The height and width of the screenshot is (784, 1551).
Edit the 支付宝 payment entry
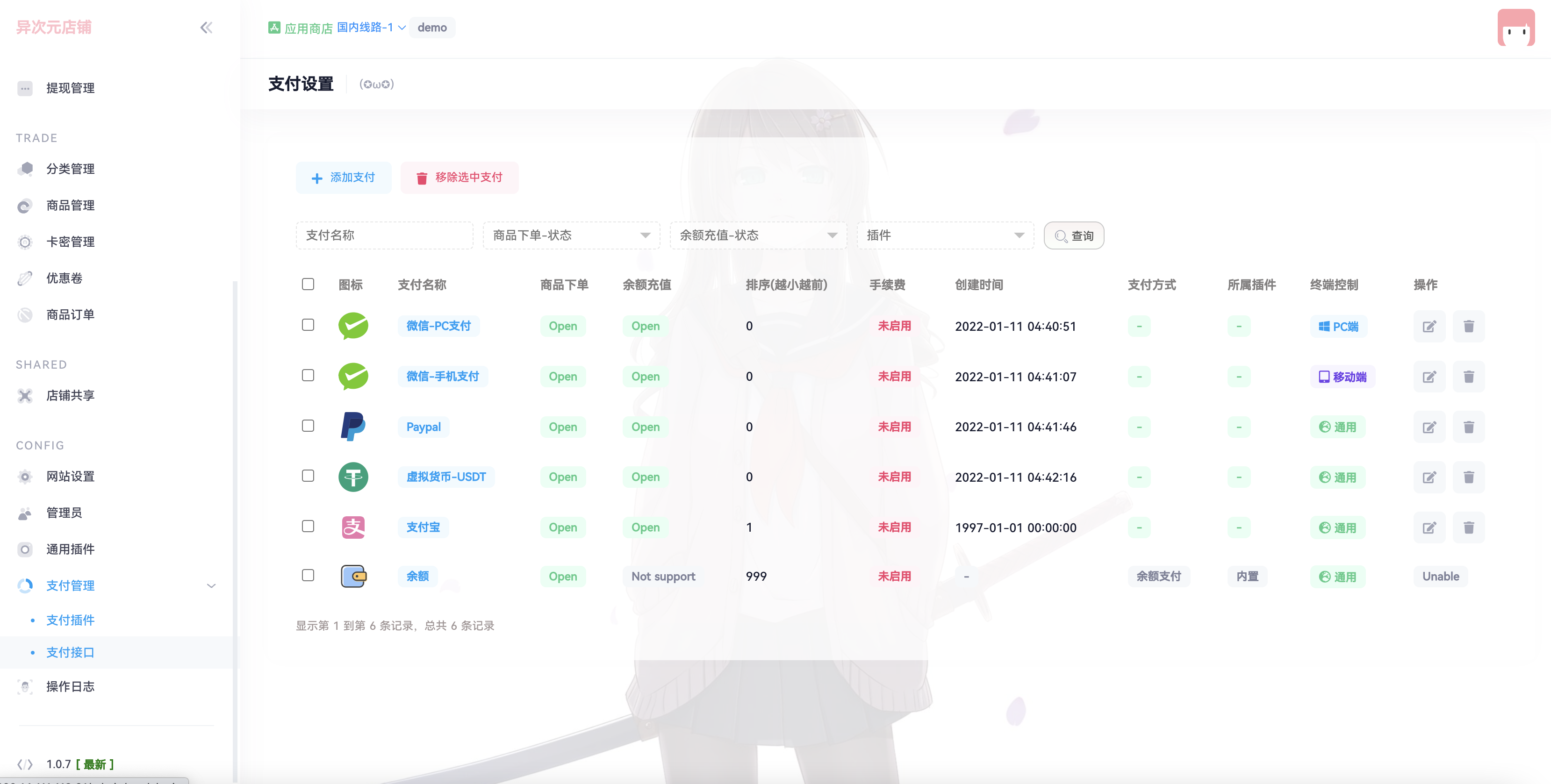click(1429, 527)
